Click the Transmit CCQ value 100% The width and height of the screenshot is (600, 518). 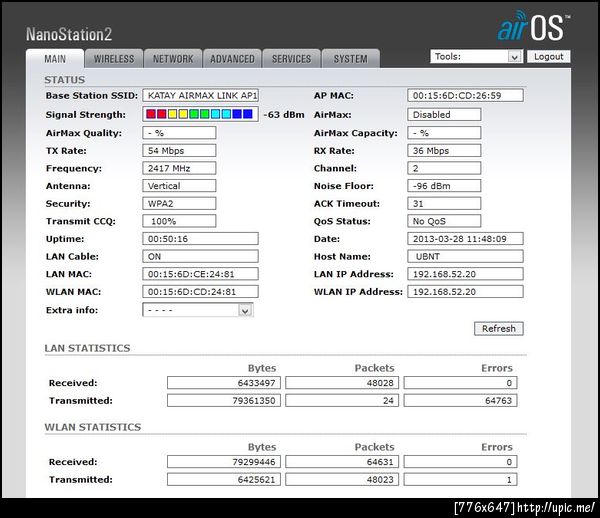coord(179,221)
